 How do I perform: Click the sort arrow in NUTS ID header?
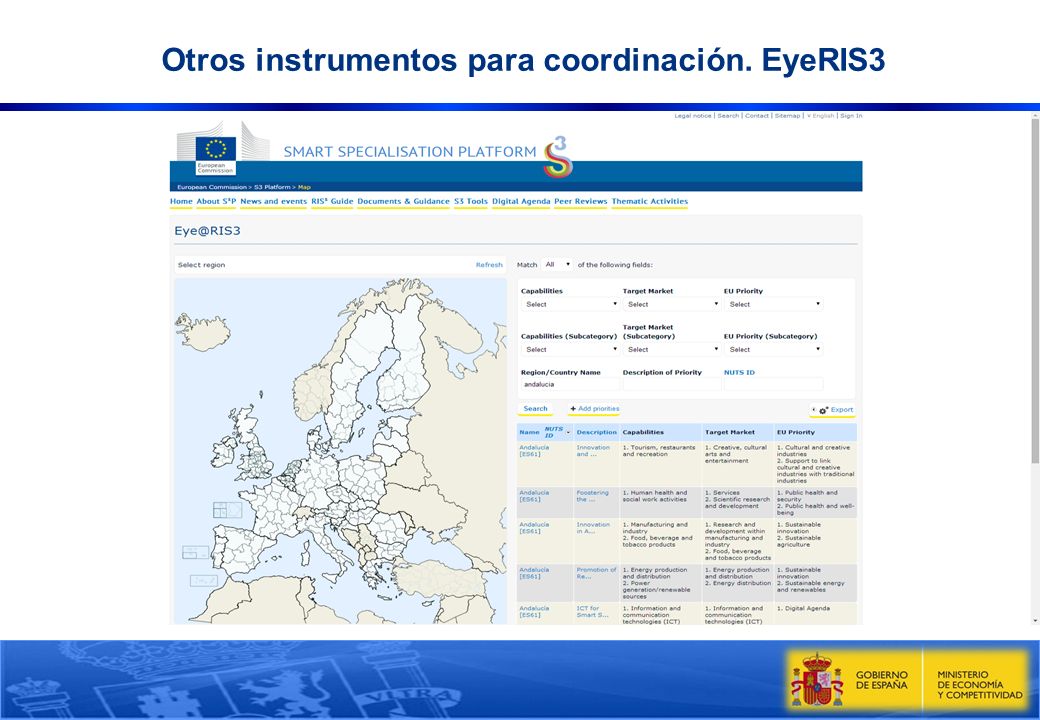tap(568, 433)
